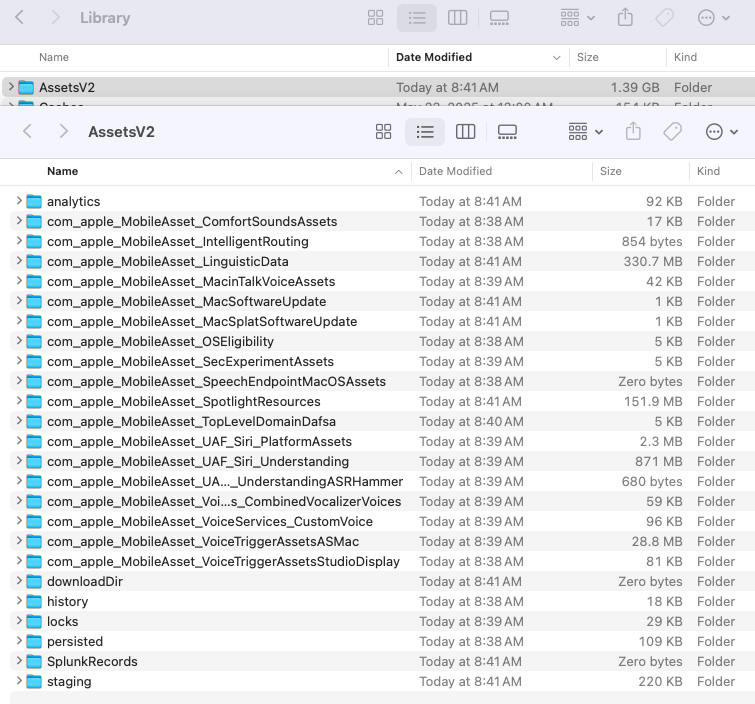Screen dimensions: 755x704
Task: Click Tags icon in Library window
Action: (664, 18)
